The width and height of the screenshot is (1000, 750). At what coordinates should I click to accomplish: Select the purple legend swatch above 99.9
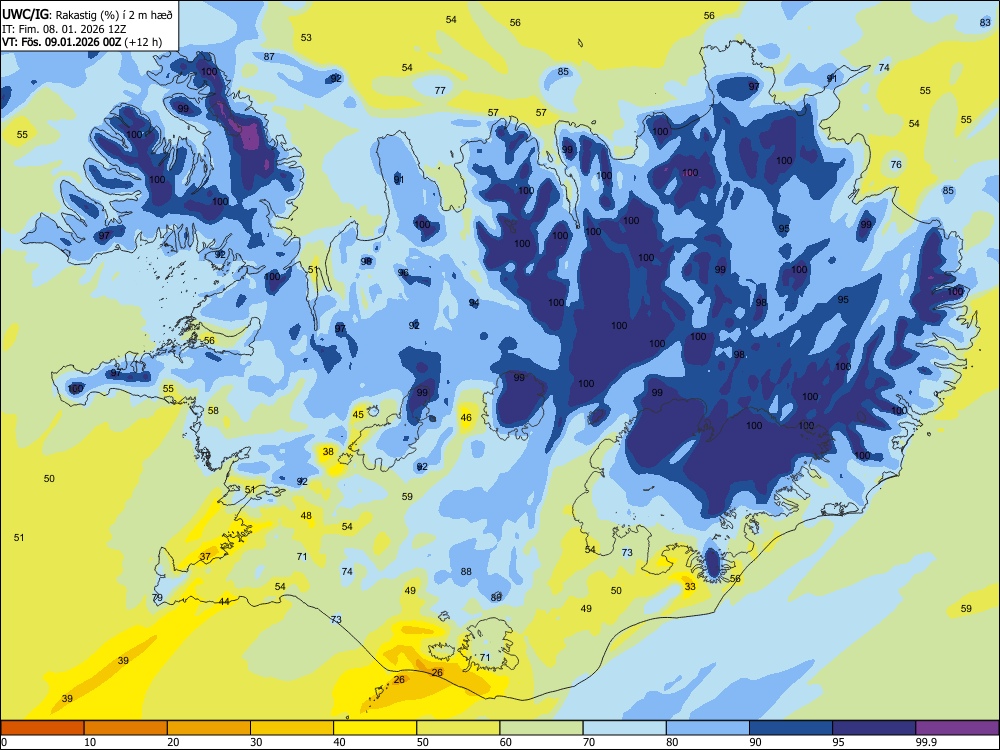(x=957, y=728)
